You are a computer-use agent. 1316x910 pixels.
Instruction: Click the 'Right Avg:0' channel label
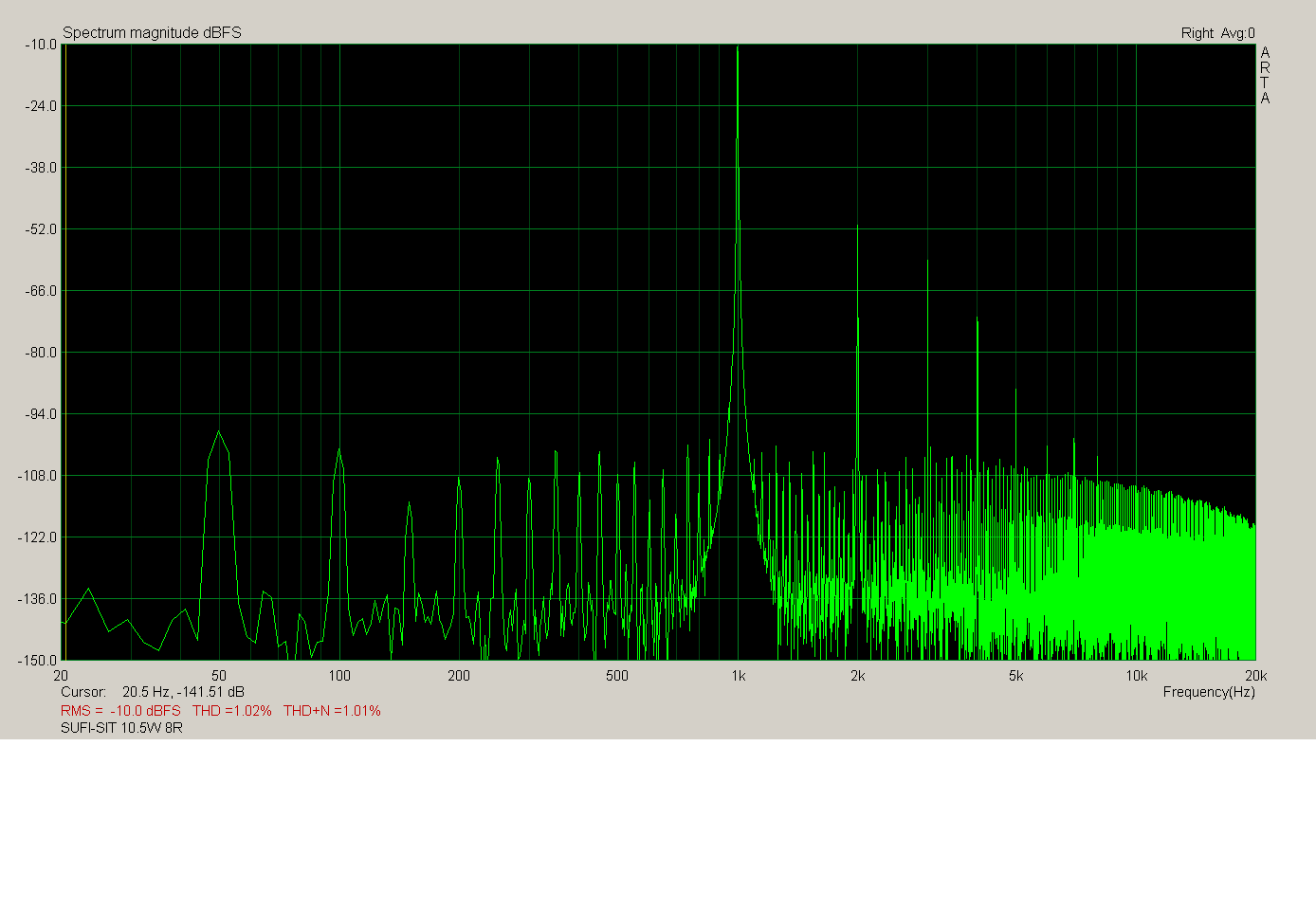(1217, 33)
